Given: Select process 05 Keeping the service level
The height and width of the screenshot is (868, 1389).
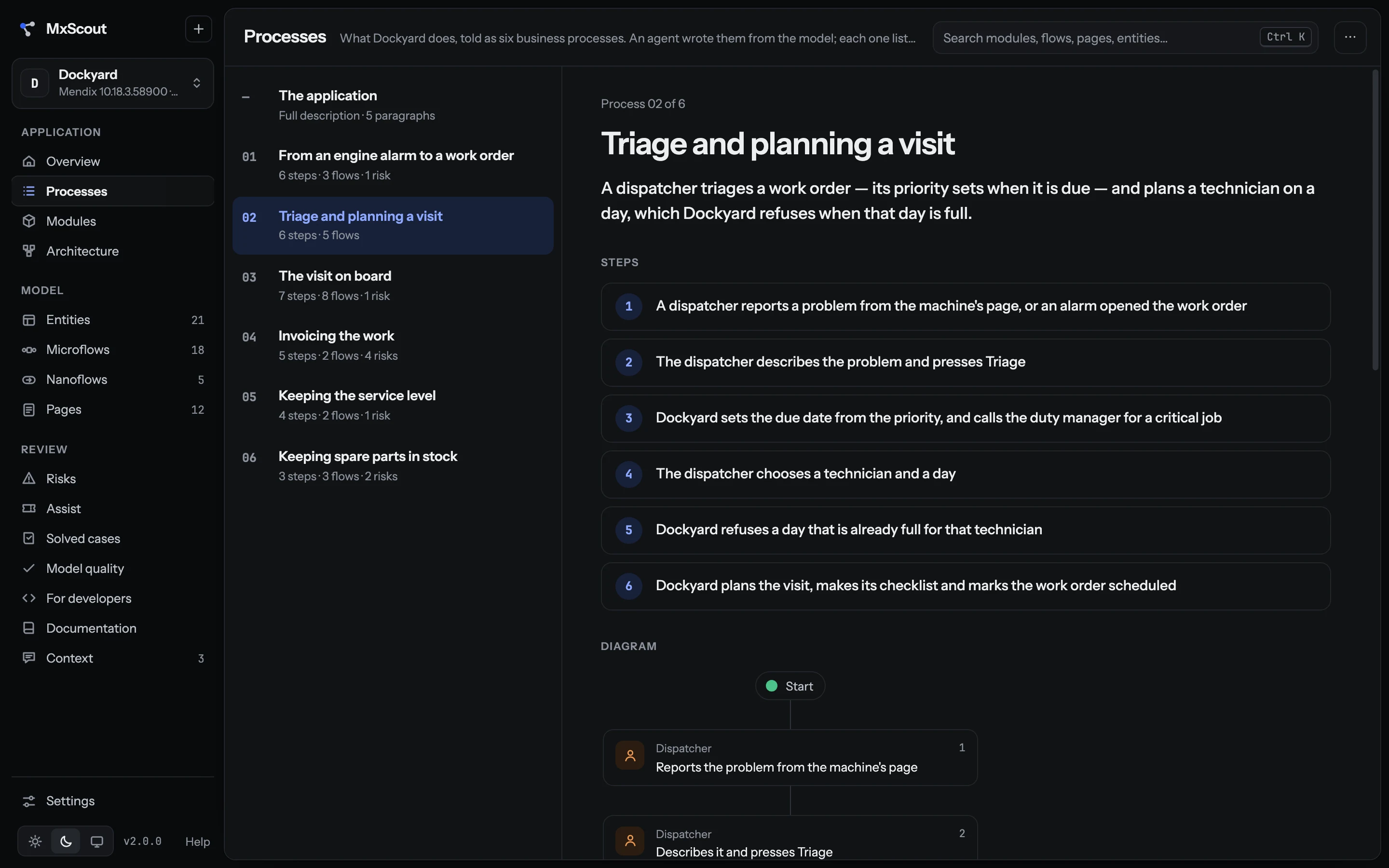Looking at the screenshot, I should coord(393,405).
